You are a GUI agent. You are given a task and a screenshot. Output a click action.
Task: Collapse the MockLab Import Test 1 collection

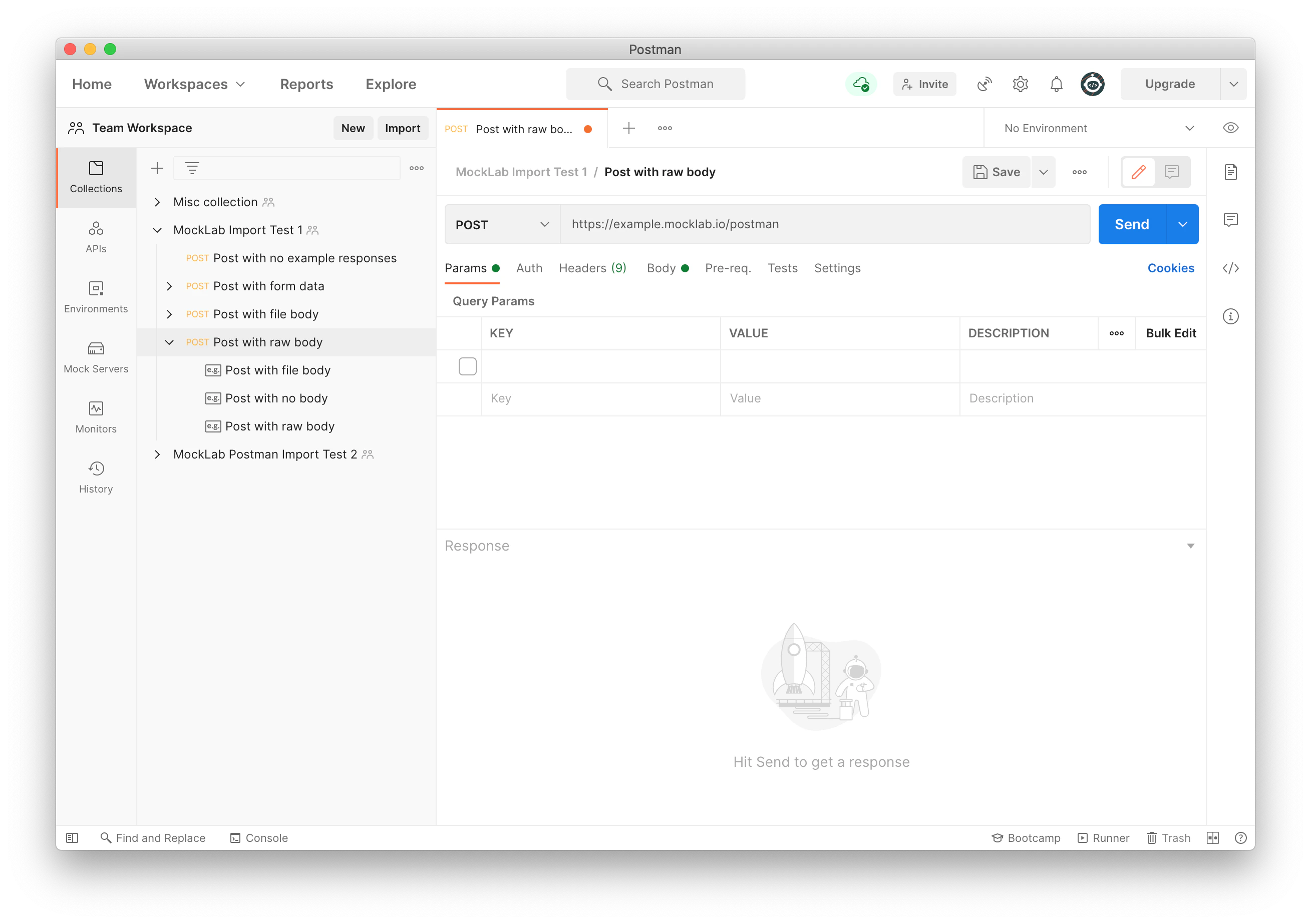coord(157,230)
